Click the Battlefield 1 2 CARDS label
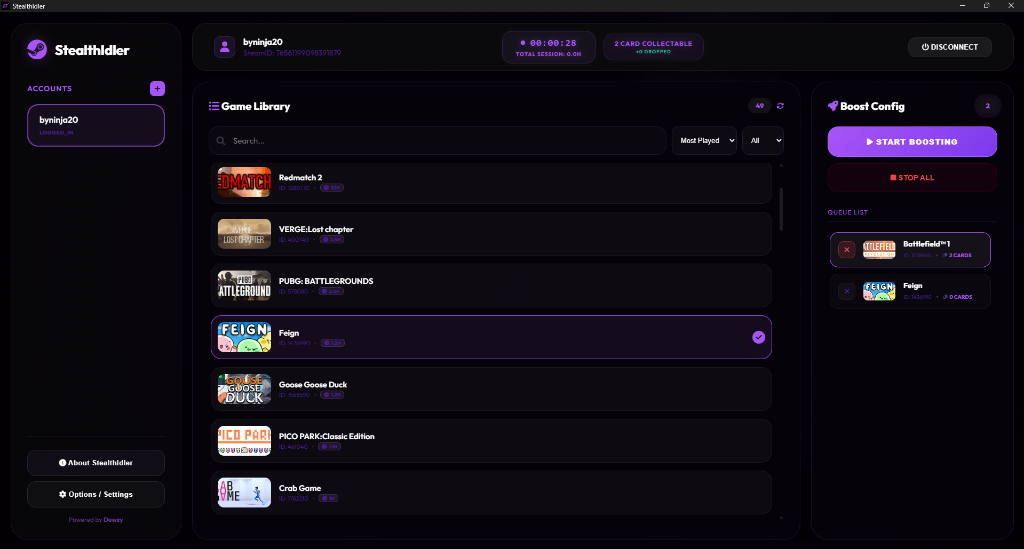This screenshot has height=549, width=1024. [957, 255]
